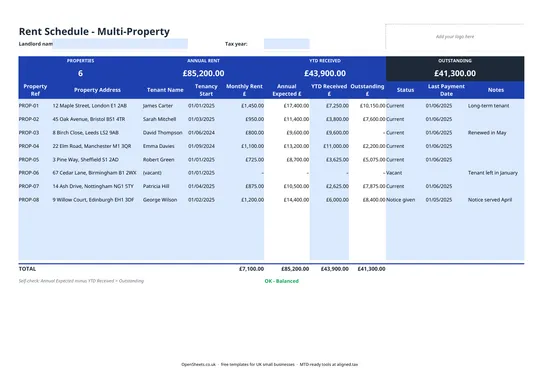Click address 9 Willow Court, Edinburgh
The height and width of the screenshot is (382, 540).
click(93, 199)
